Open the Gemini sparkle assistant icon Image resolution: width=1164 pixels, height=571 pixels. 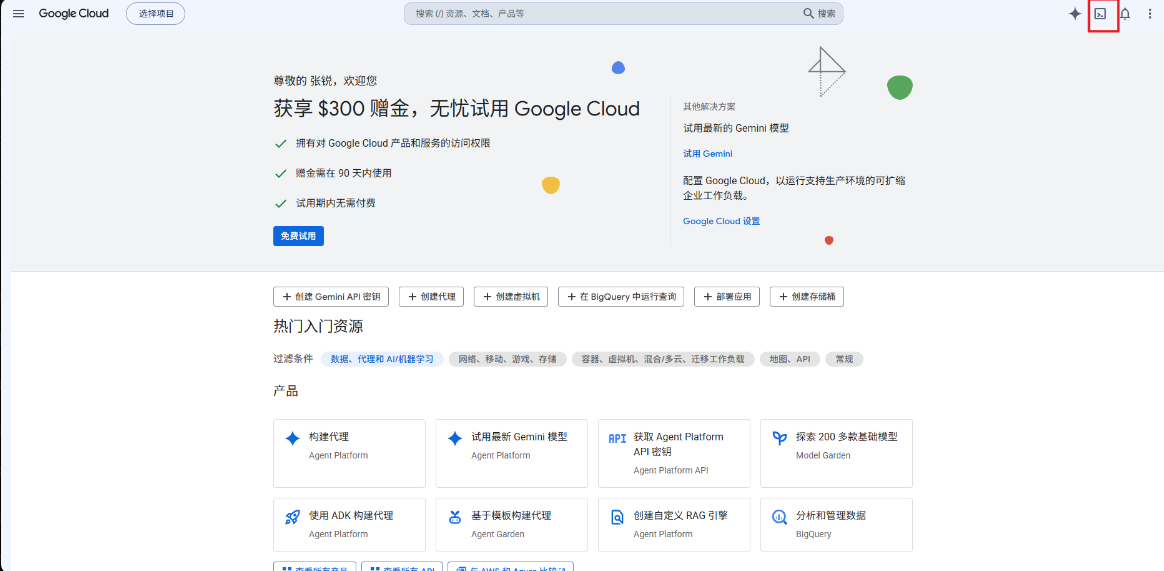[x=1074, y=13]
